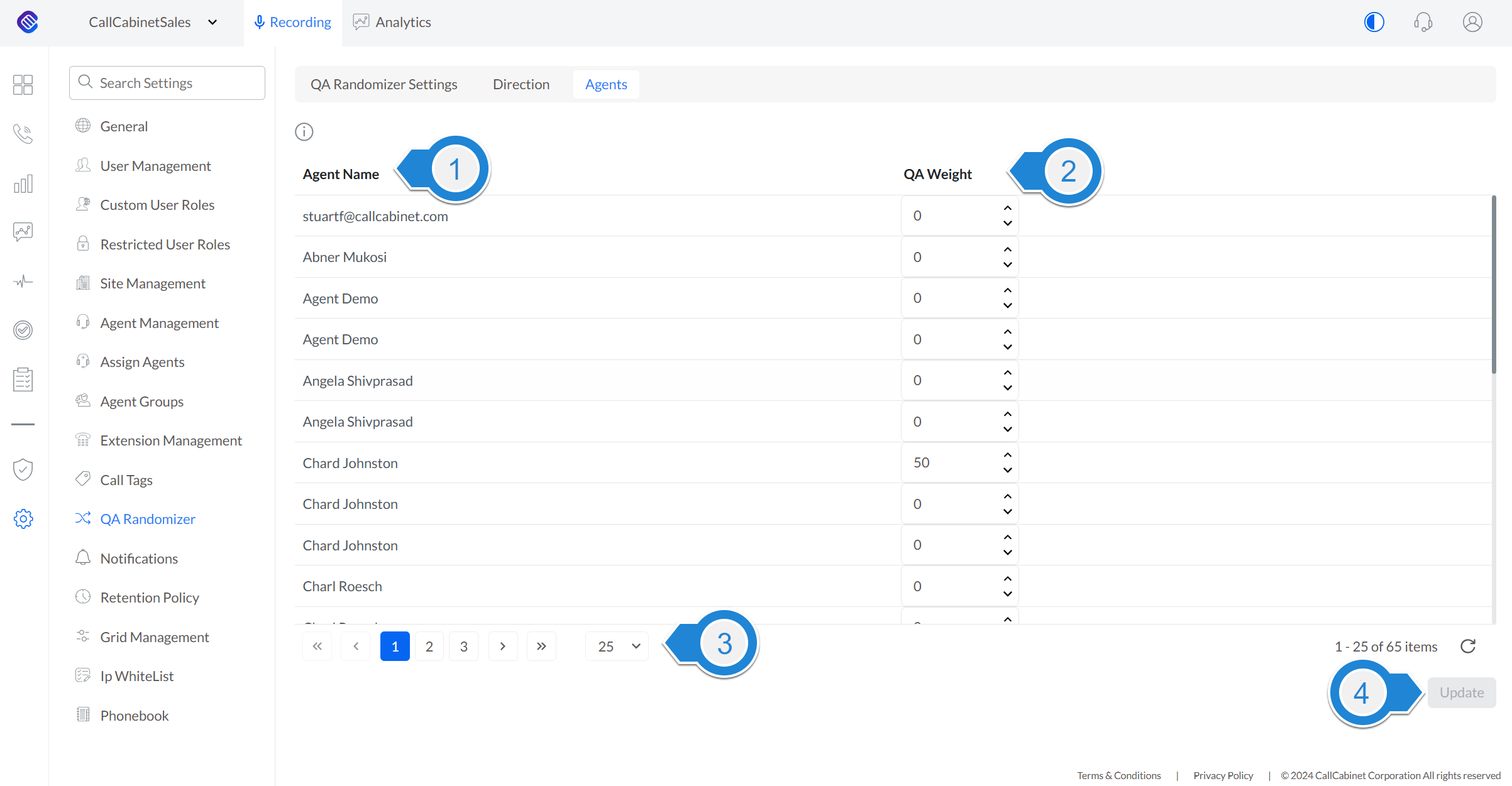1512x786 pixels.
Task: Open the dashboard grid icon in sidebar
Action: pos(23,84)
